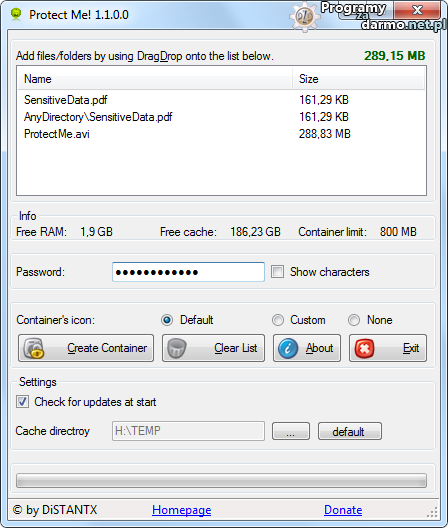Viewport: 448px width, 528px height.
Task: Sort the list by Name column header
Action: tap(155, 79)
